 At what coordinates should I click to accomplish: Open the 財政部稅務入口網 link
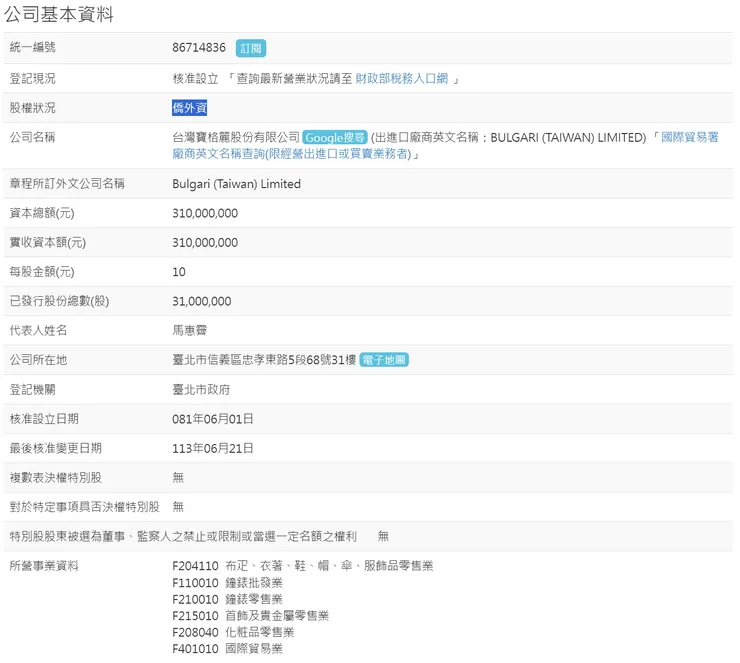[402, 78]
